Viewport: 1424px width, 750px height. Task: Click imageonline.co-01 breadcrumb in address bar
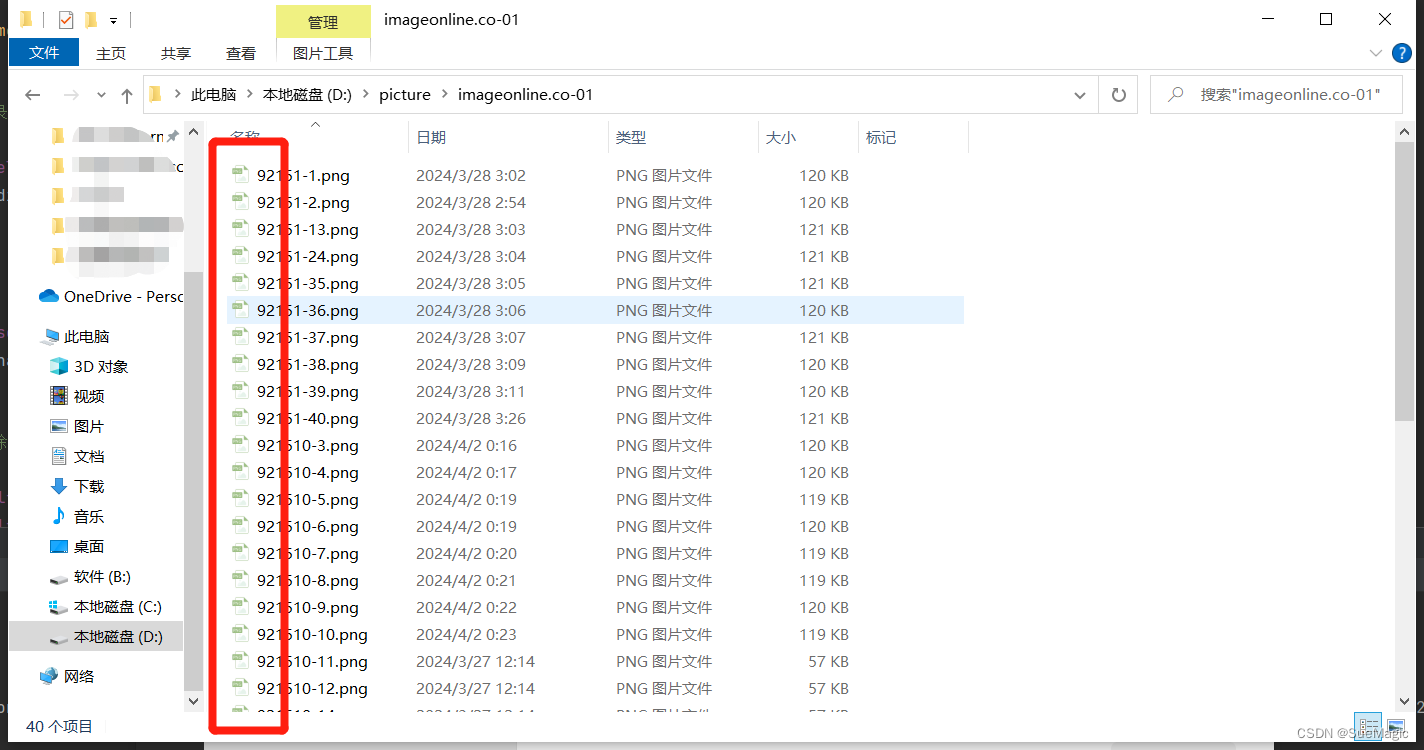(x=526, y=95)
